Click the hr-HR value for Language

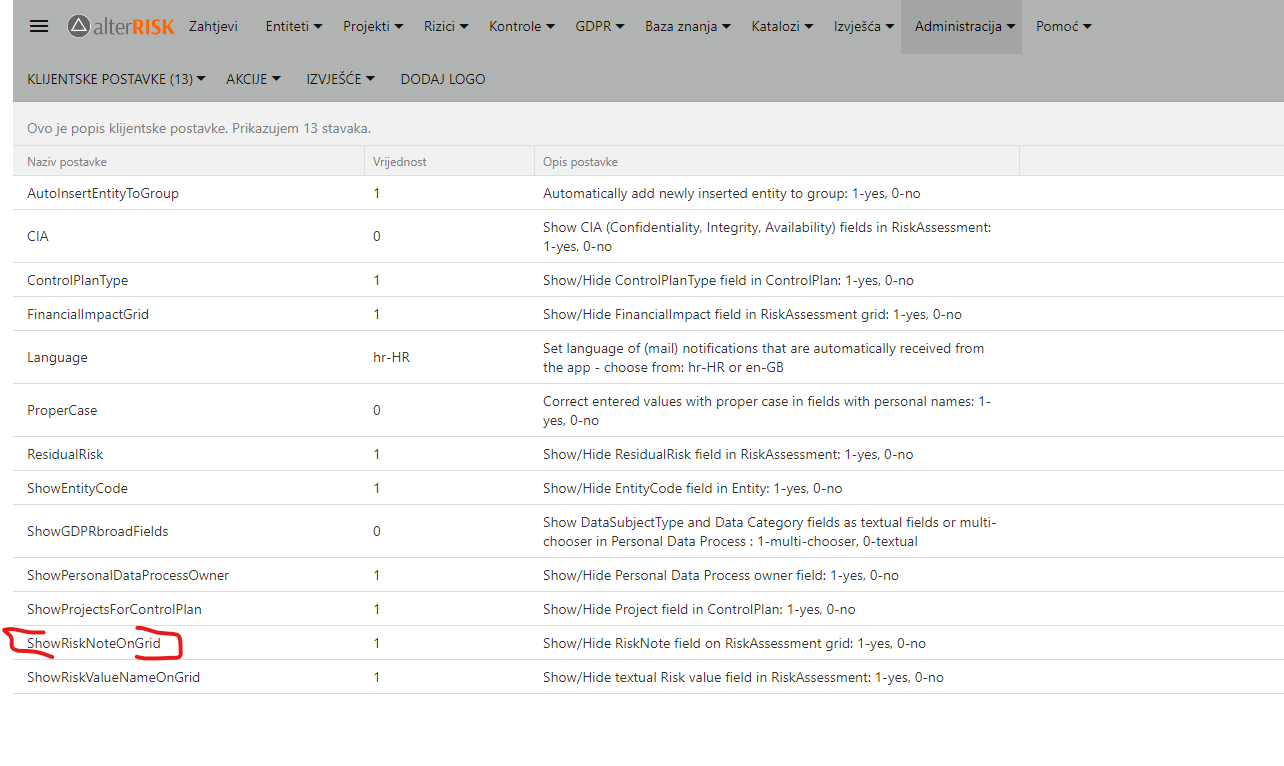point(391,357)
